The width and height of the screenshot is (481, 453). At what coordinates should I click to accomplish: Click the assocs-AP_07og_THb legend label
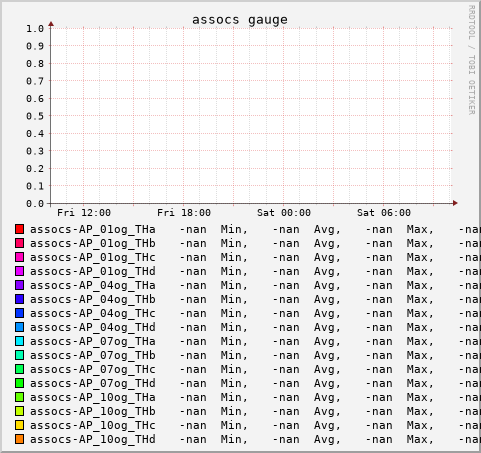(x=93, y=356)
